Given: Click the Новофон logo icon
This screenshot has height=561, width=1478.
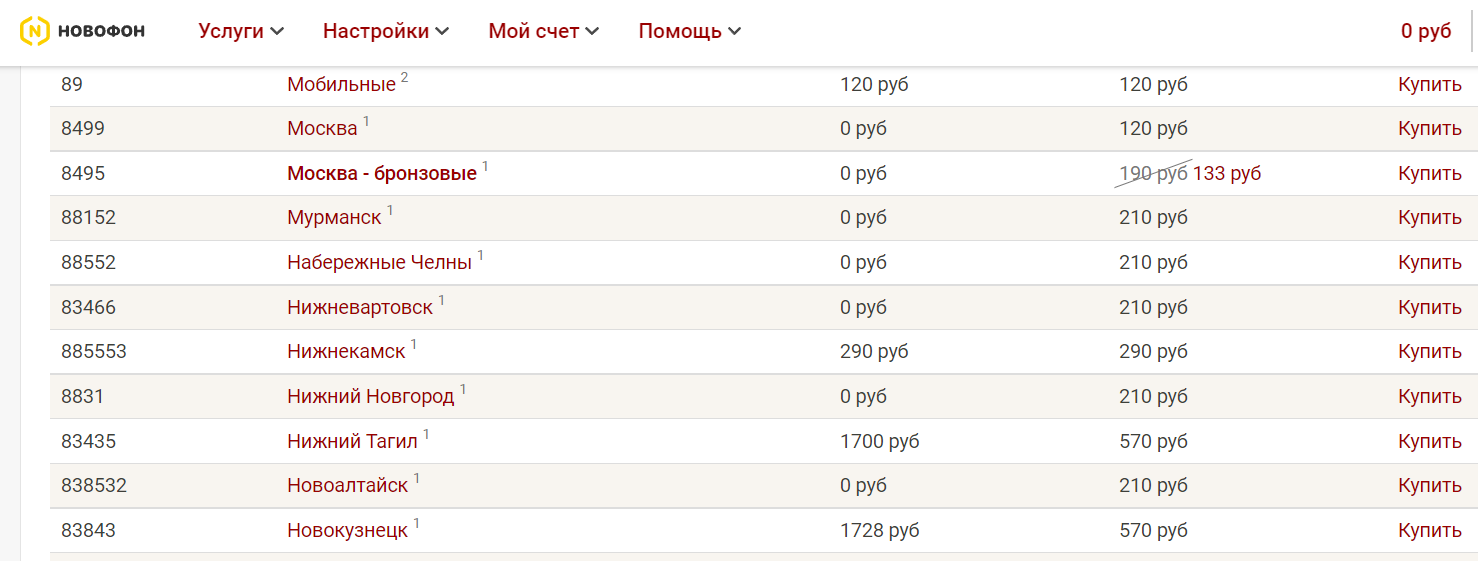Looking at the screenshot, I should pyautogui.click(x=35, y=31).
